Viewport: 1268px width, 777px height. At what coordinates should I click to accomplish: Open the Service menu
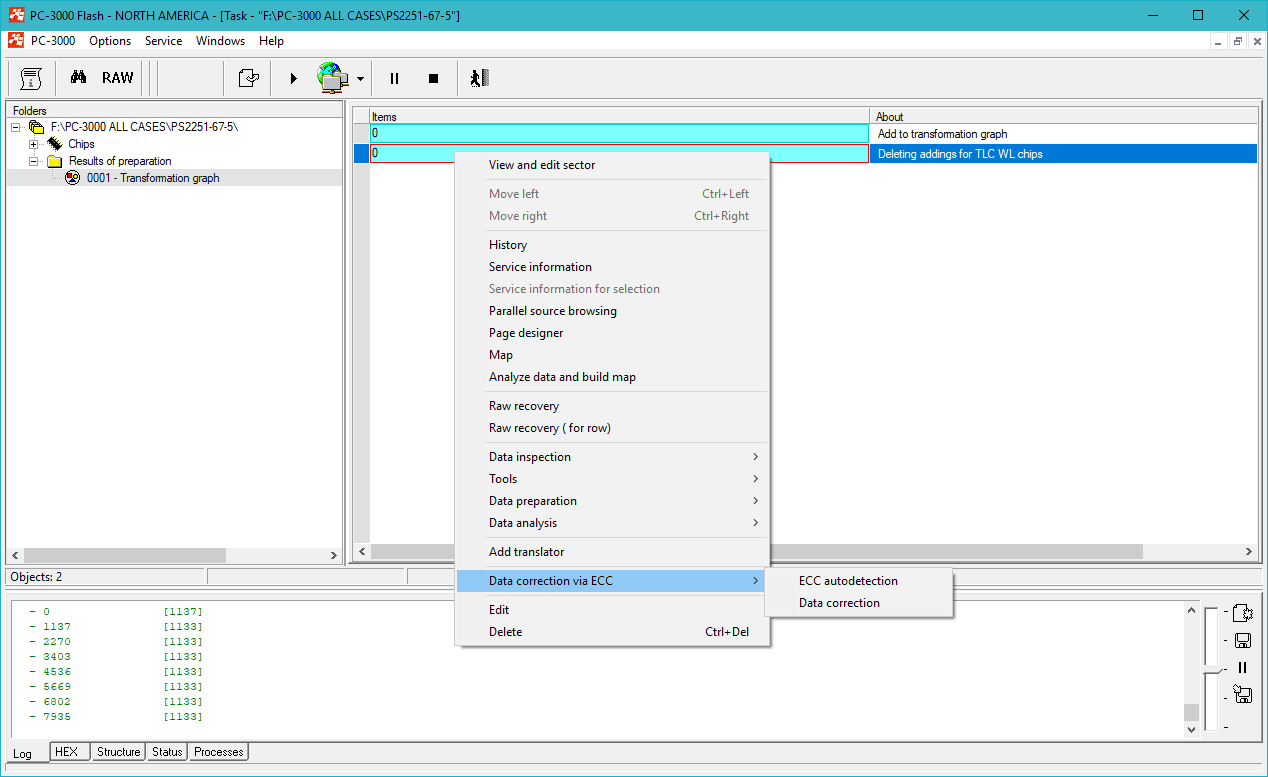[x=164, y=41]
